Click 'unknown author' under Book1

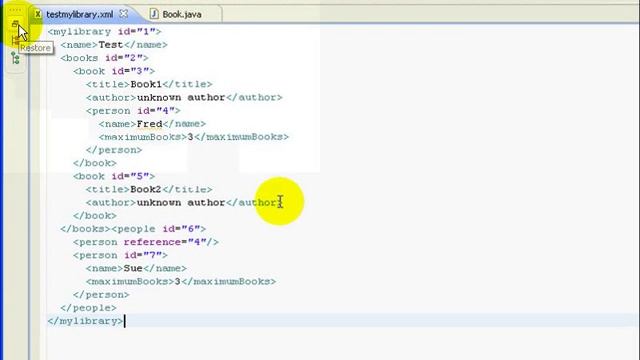click(x=181, y=97)
